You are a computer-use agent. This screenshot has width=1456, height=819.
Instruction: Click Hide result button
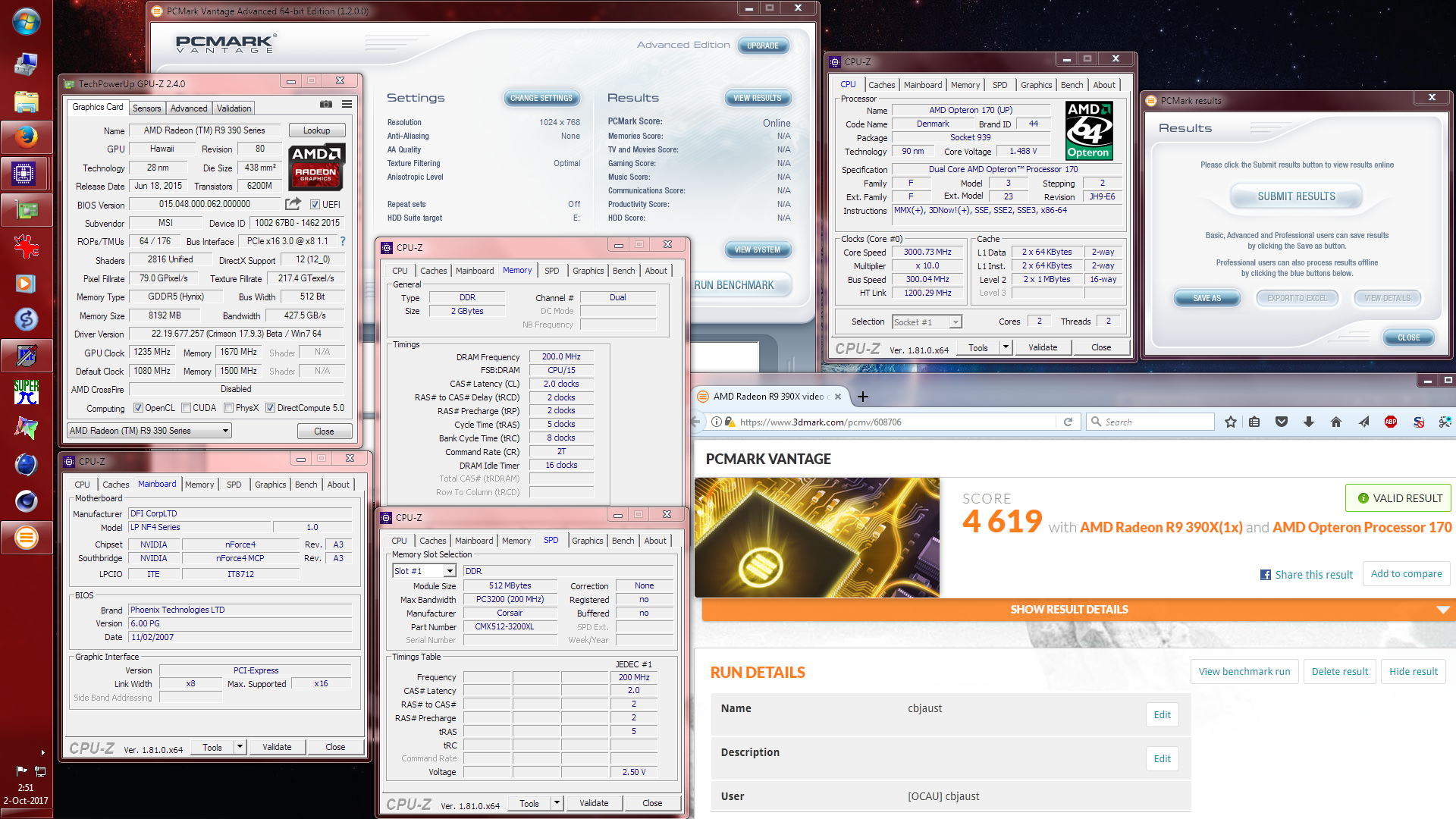[1413, 672]
